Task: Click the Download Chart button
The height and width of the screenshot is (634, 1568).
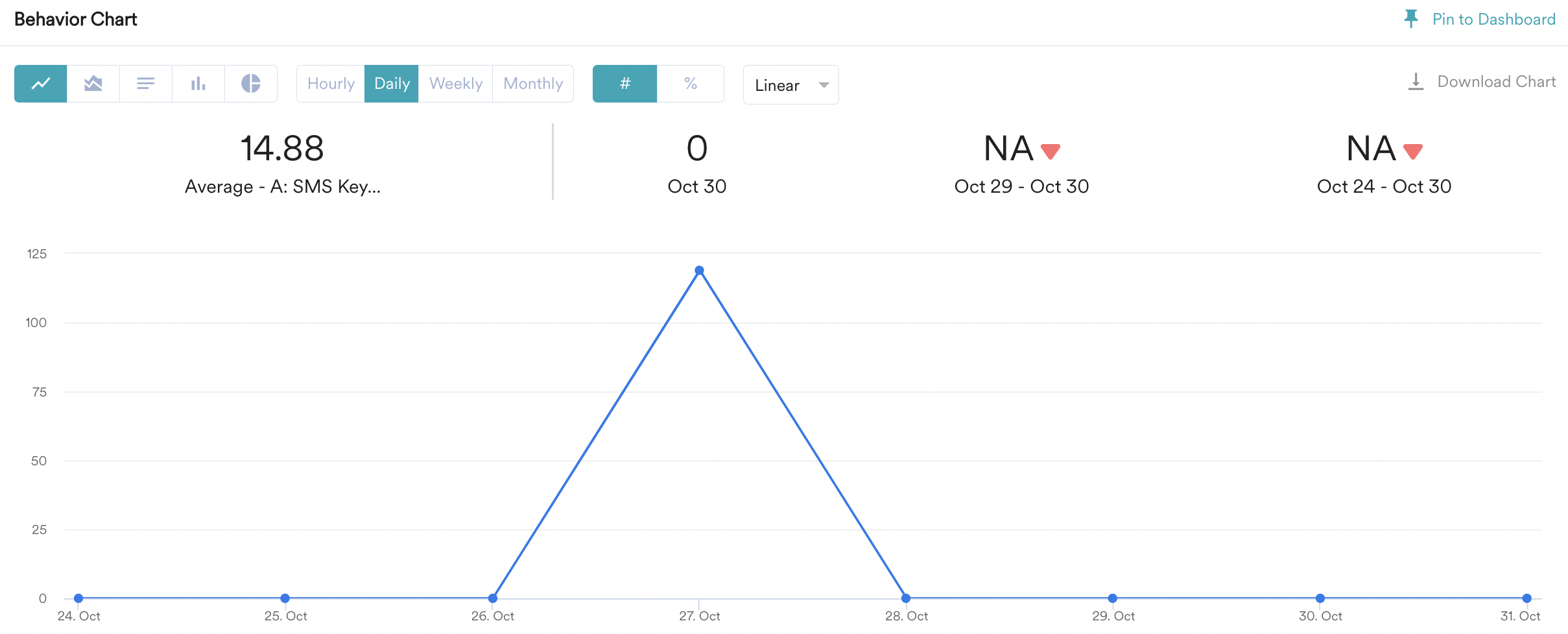Action: (1496, 82)
